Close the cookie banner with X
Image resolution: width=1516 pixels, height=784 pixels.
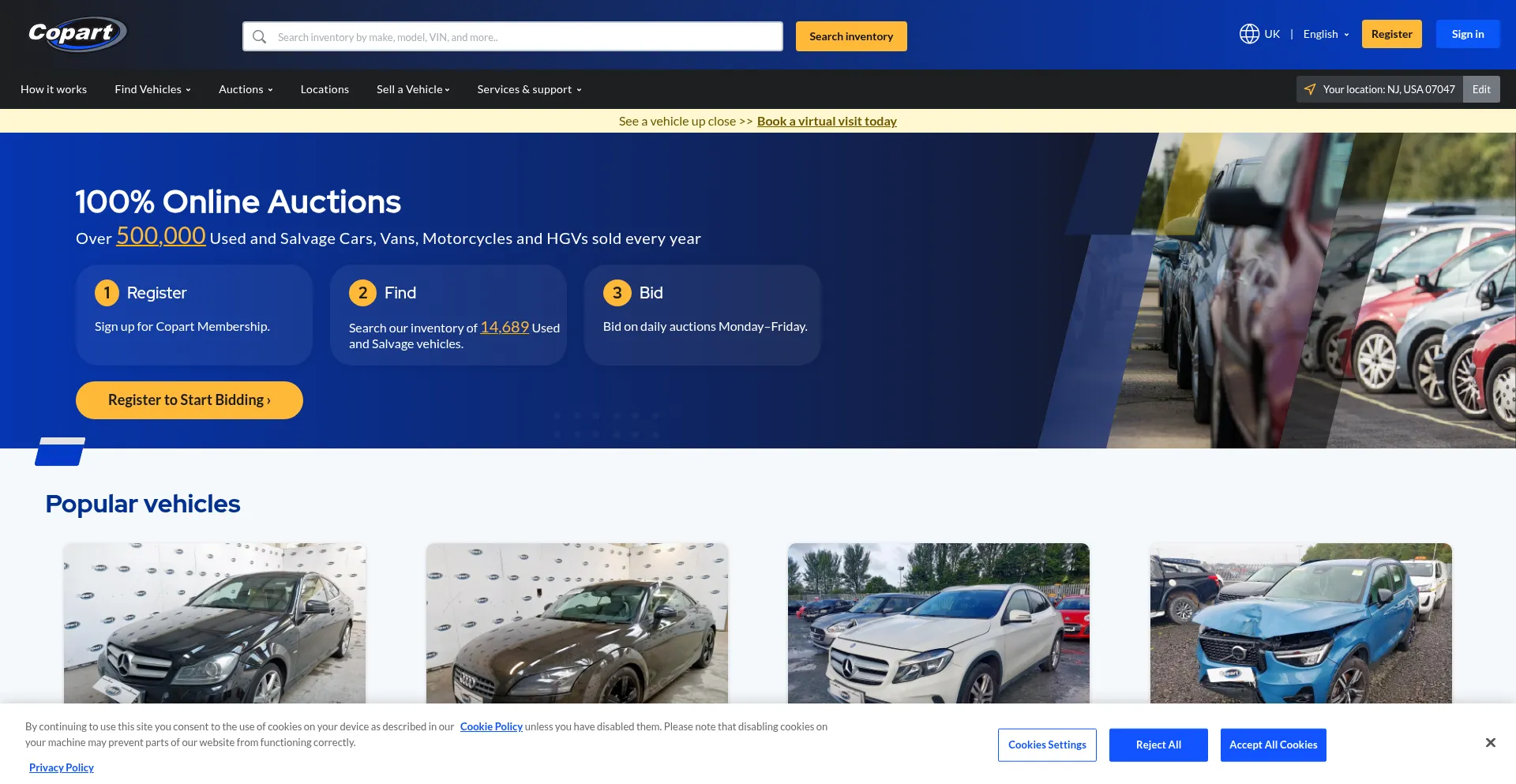click(1490, 743)
